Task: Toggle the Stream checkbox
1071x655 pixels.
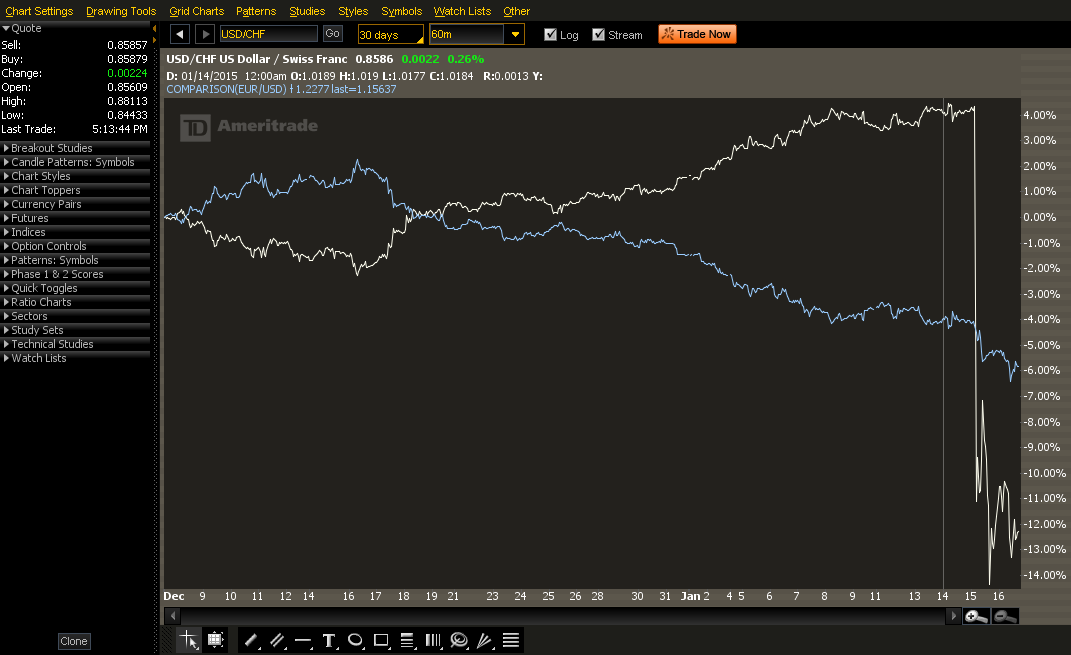Action: coord(598,34)
